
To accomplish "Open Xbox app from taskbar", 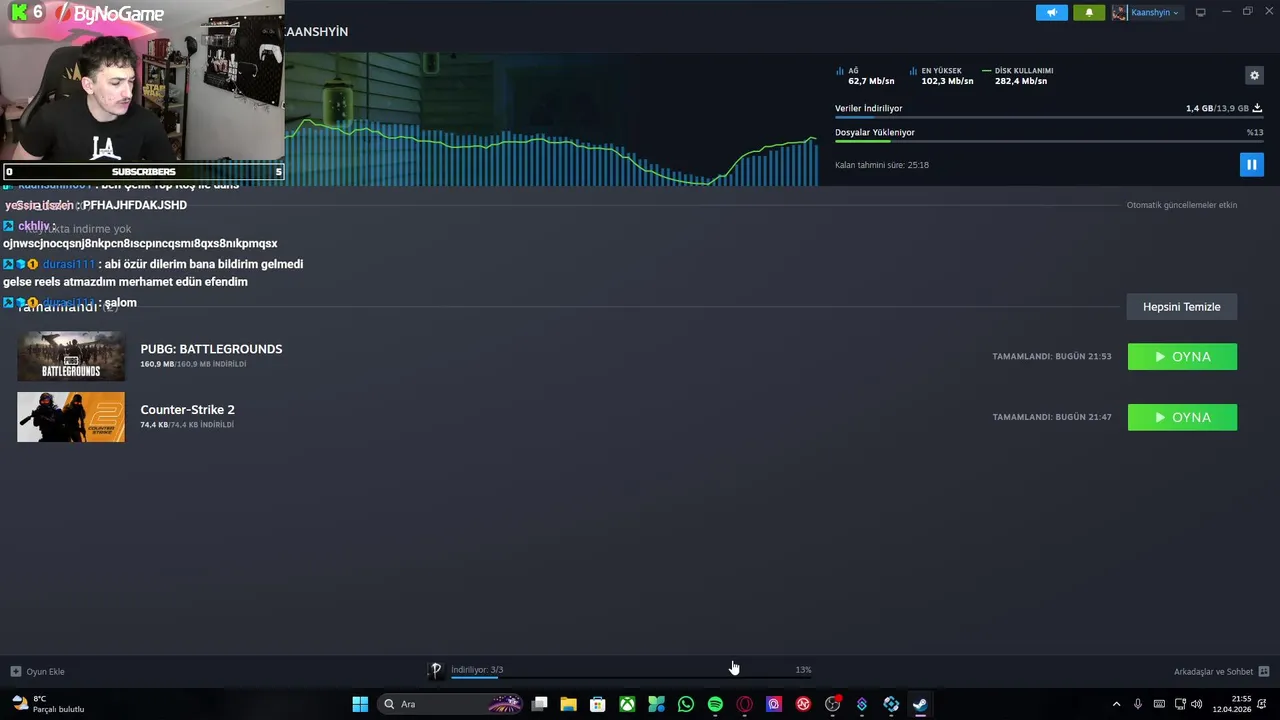I will pyautogui.click(x=627, y=704).
